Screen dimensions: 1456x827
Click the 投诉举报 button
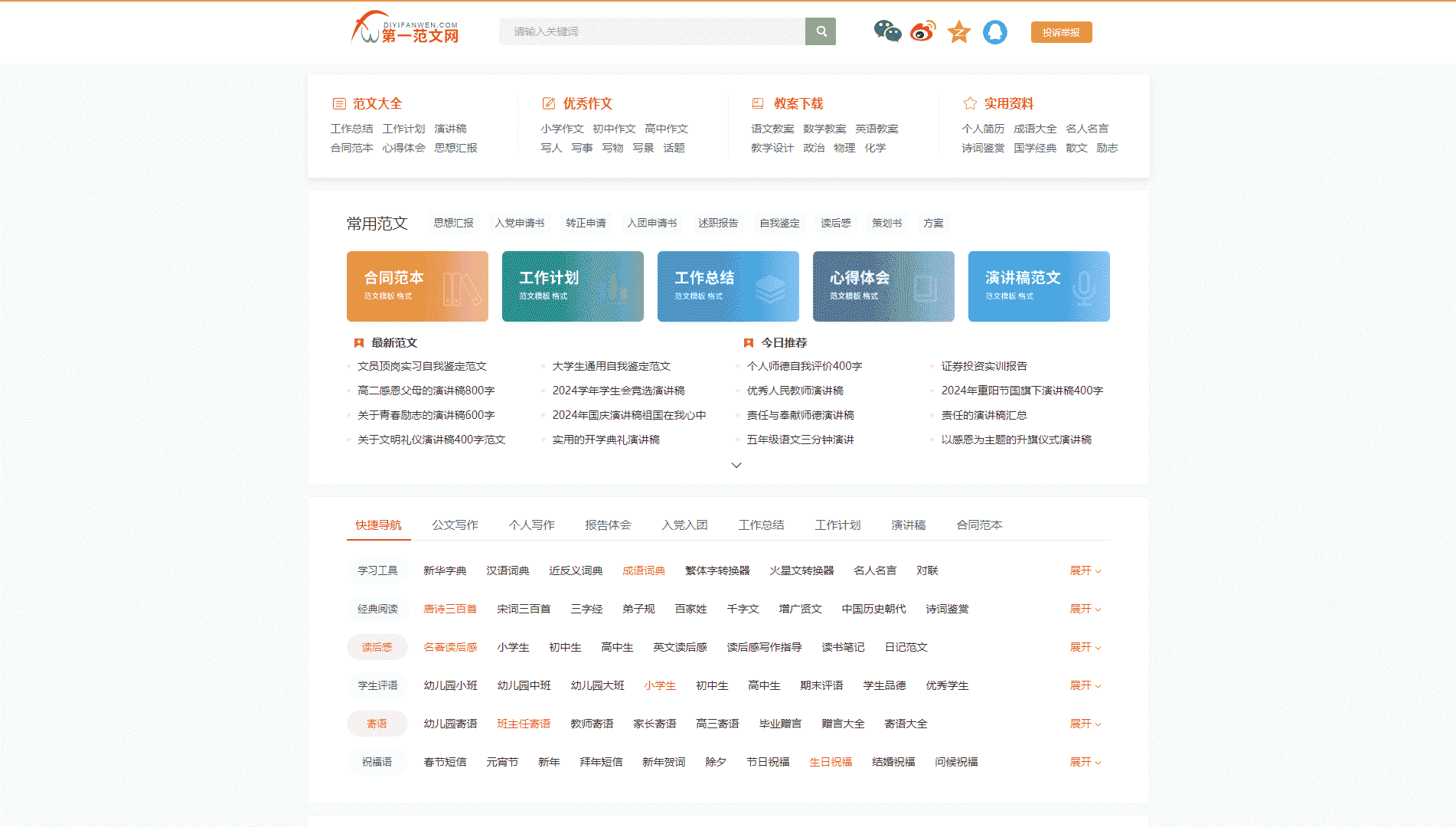[x=1061, y=32]
